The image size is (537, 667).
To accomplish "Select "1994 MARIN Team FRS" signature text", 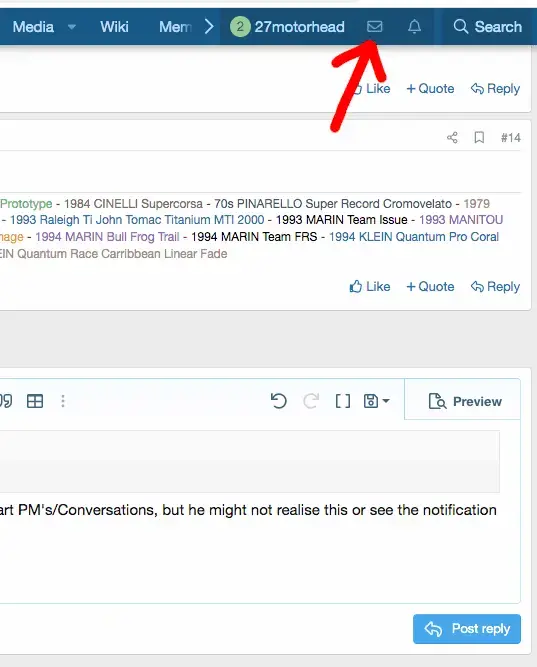I will click(254, 237).
